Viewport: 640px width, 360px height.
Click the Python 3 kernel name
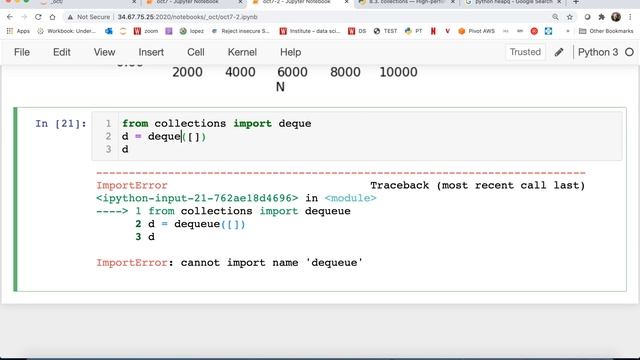598,52
